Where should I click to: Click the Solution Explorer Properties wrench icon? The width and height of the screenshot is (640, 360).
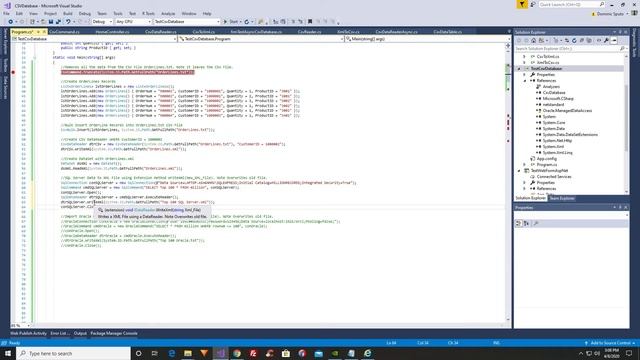(606, 40)
